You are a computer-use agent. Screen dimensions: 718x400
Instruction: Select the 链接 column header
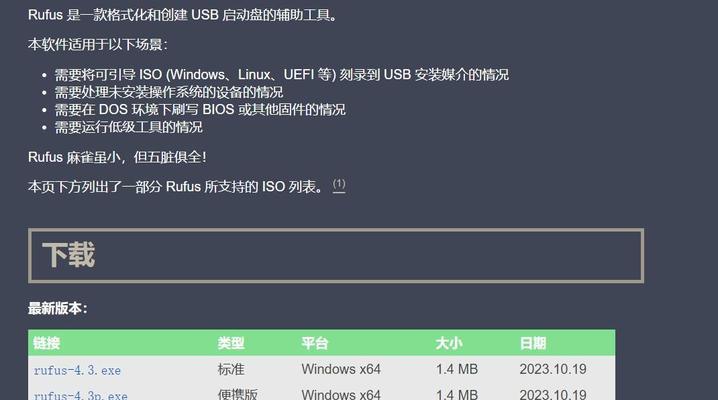[47, 343]
